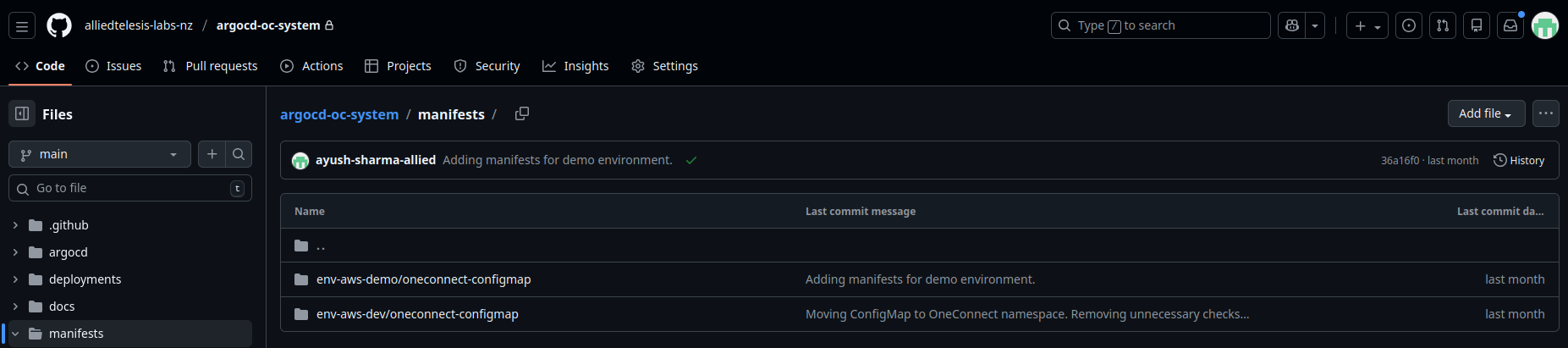1568x348 pixels.
Task: Open the Insights tab
Action: point(575,66)
